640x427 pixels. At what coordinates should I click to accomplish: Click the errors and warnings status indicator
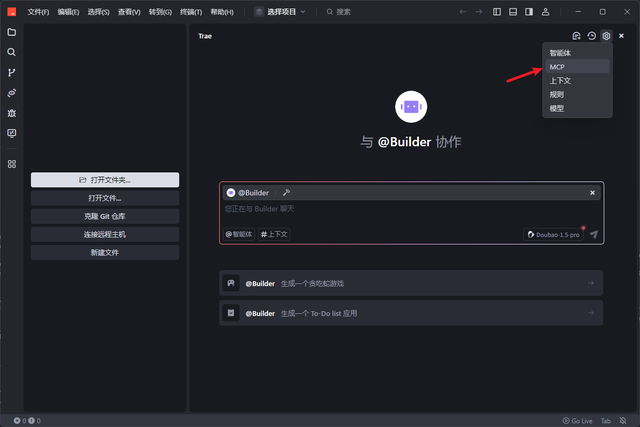pyautogui.click(x=27, y=421)
